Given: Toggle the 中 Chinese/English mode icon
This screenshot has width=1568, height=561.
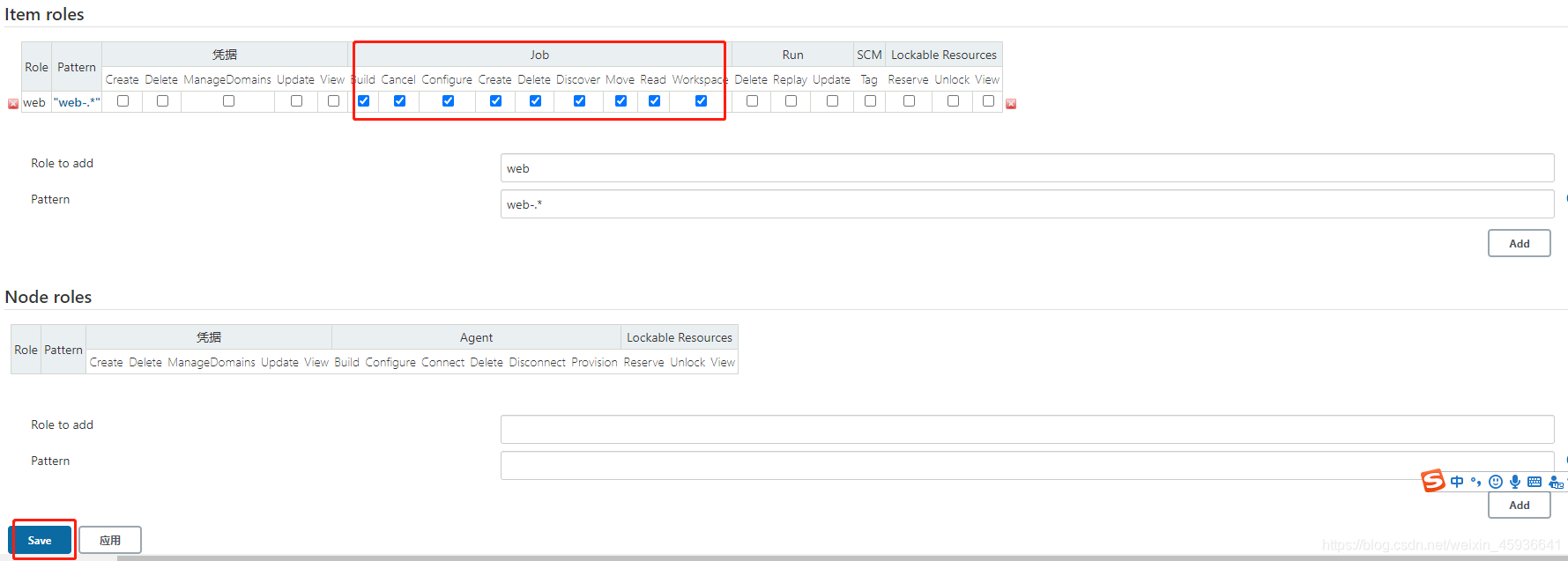Looking at the screenshot, I should click(x=1457, y=482).
